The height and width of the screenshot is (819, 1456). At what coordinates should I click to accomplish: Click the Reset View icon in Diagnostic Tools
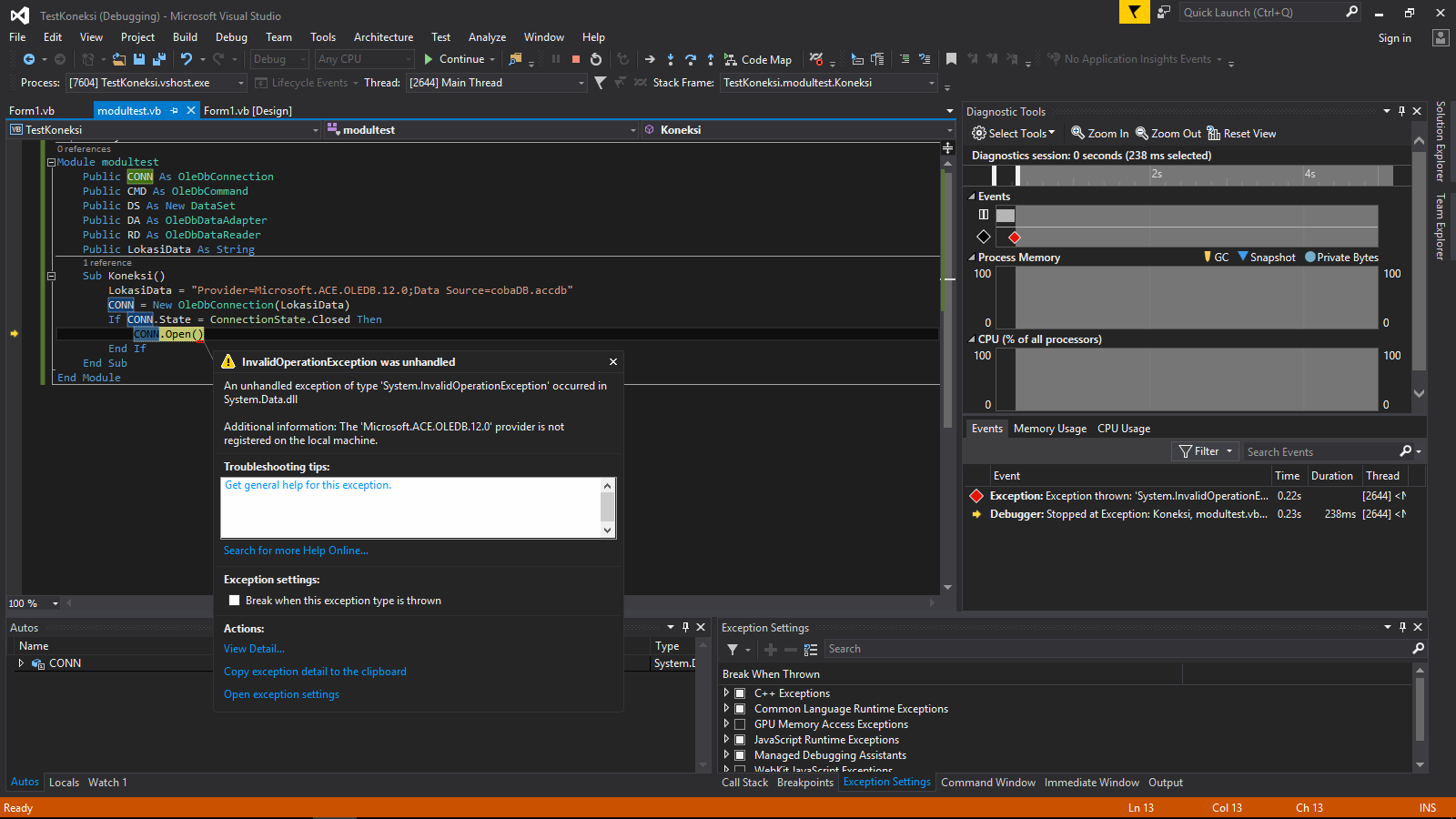pos(1214,133)
